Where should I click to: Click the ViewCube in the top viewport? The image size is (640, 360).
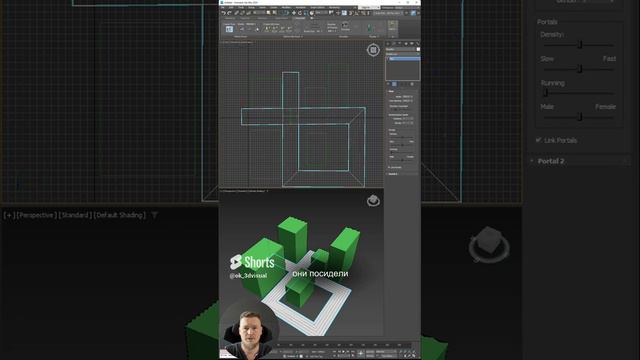click(373, 50)
